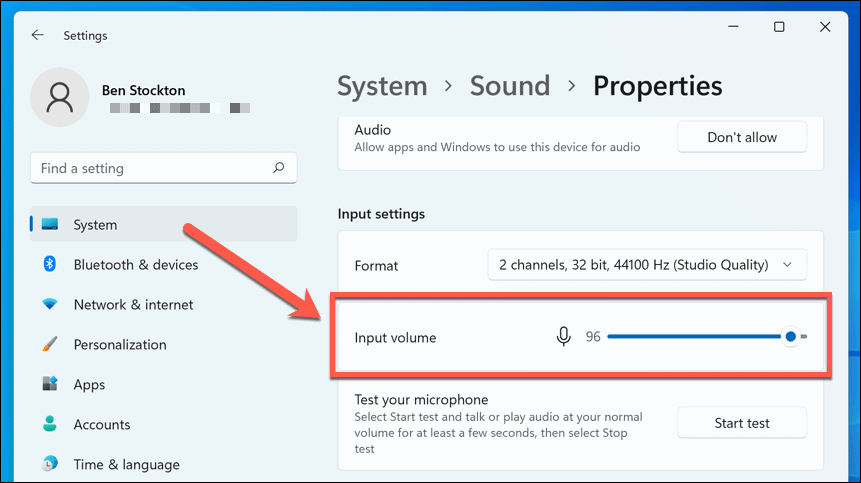Open the Format dropdown for input
This screenshot has width=861, height=483.
646,265
